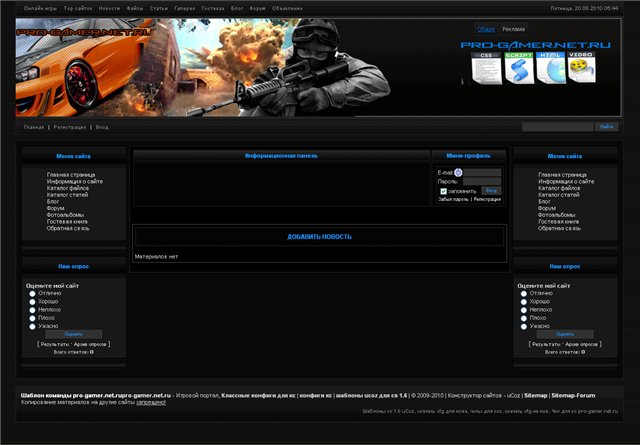
Task: Open 'Статьи' in the top navigation
Action: [159, 8]
